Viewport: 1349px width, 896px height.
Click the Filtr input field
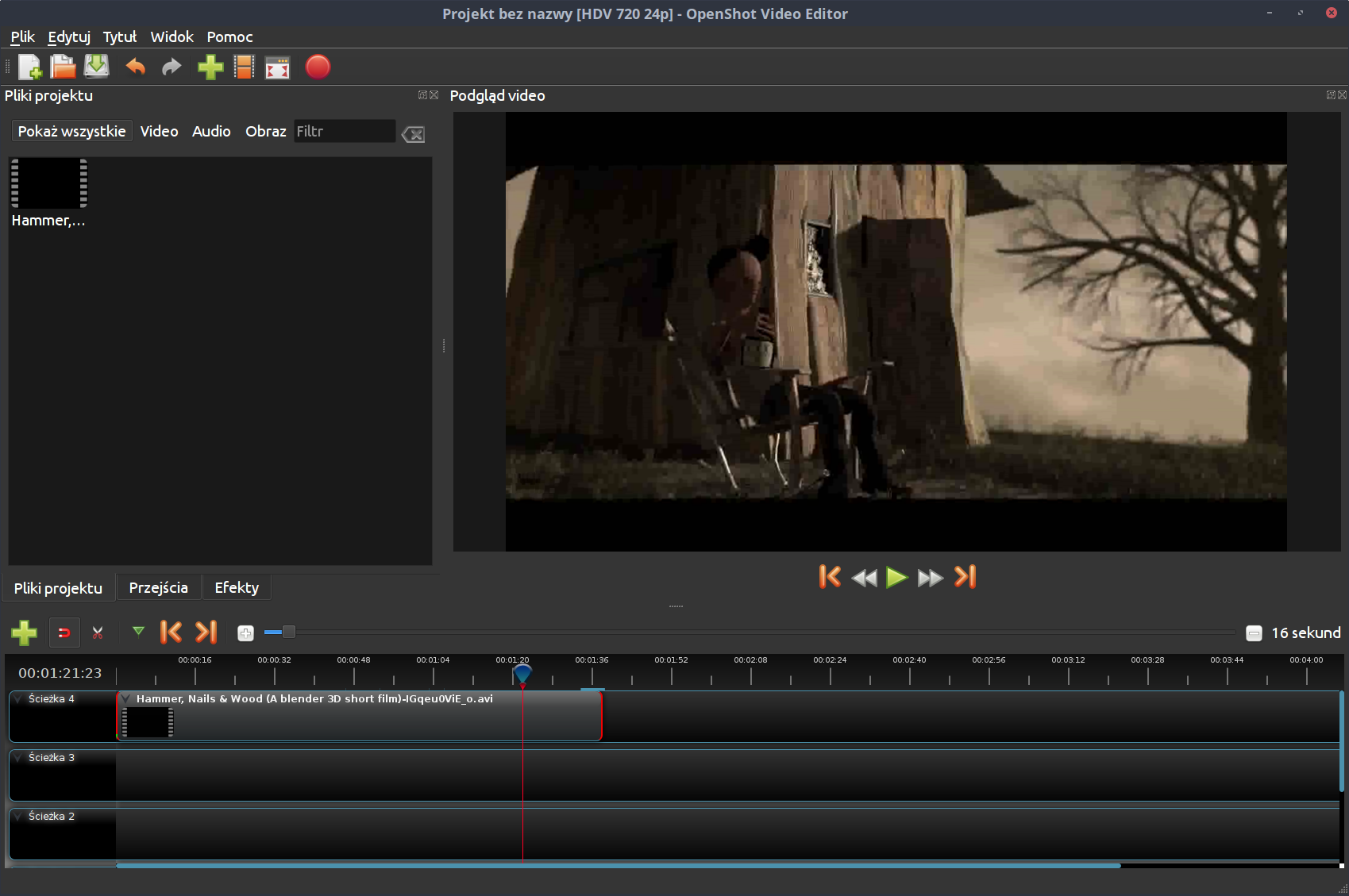point(345,132)
